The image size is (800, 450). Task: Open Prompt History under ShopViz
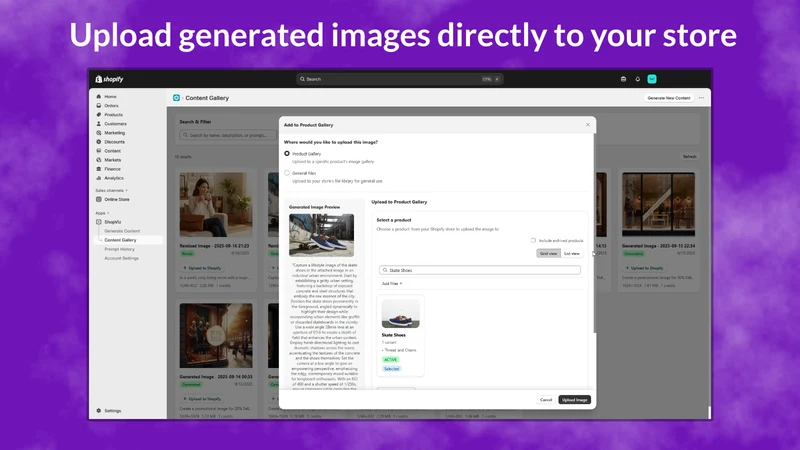(x=119, y=249)
